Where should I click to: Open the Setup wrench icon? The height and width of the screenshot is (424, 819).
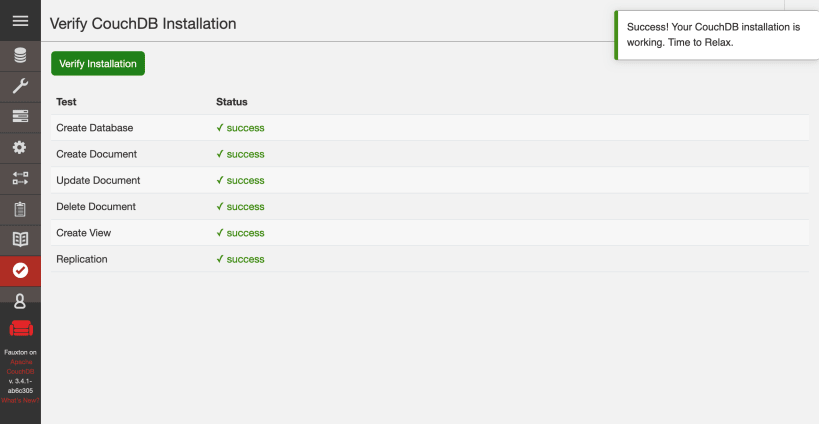pos(20,86)
